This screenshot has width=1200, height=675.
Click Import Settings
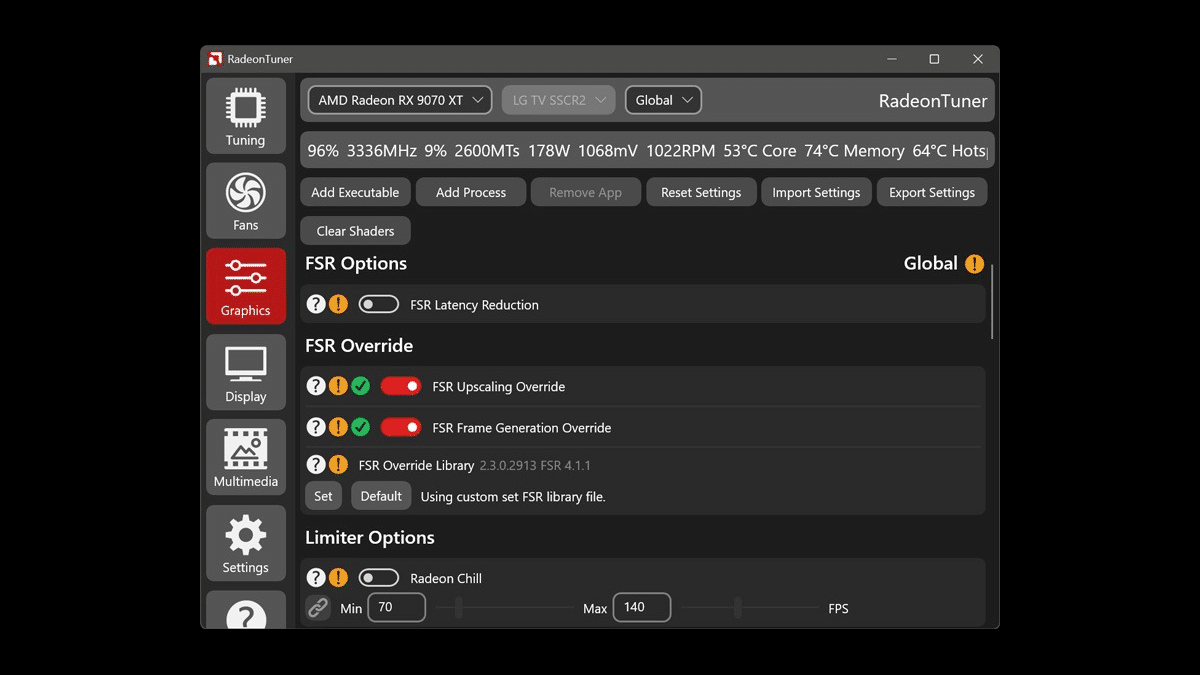pyautogui.click(x=816, y=192)
